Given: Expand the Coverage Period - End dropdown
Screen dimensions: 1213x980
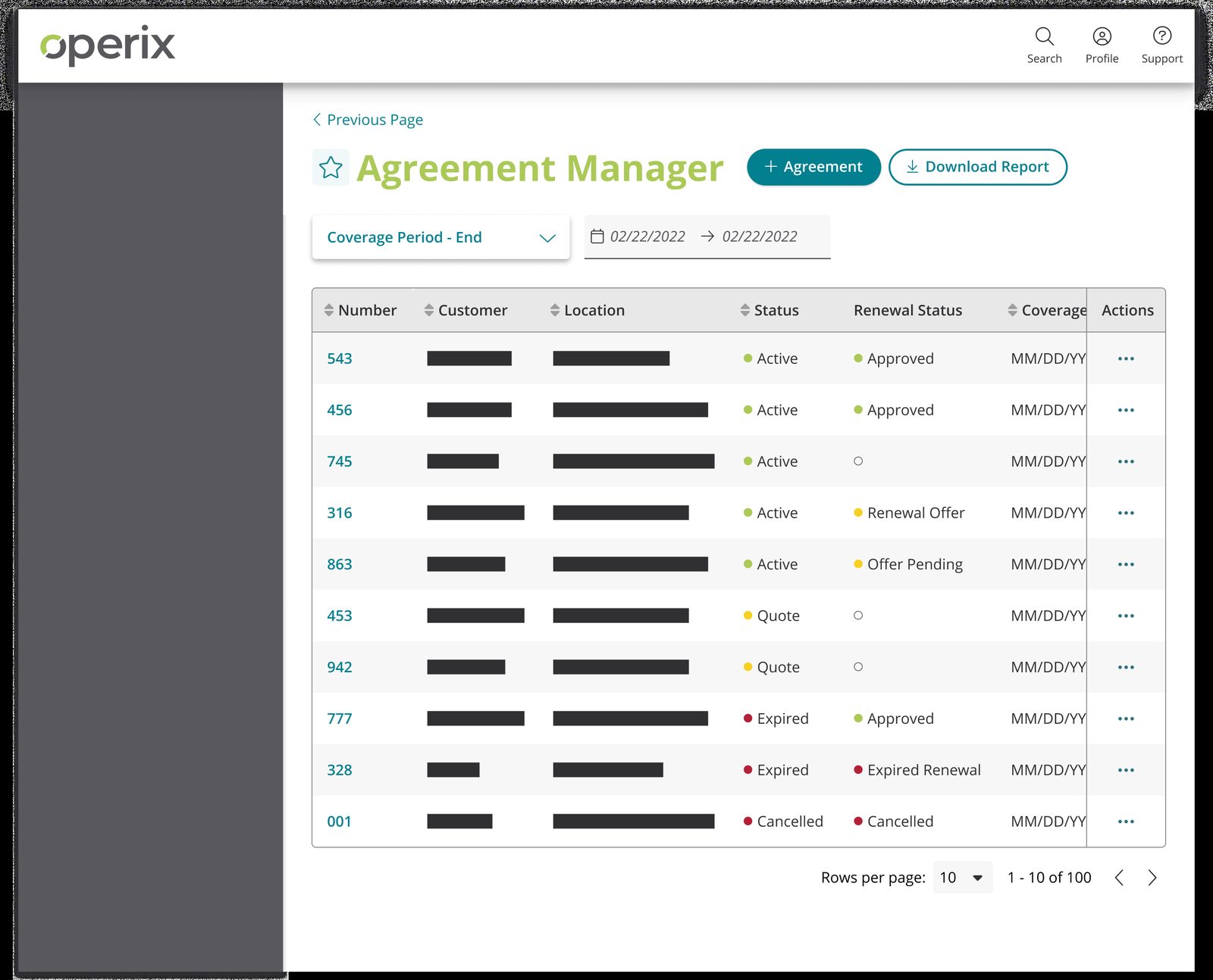Looking at the screenshot, I should [x=440, y=237].
